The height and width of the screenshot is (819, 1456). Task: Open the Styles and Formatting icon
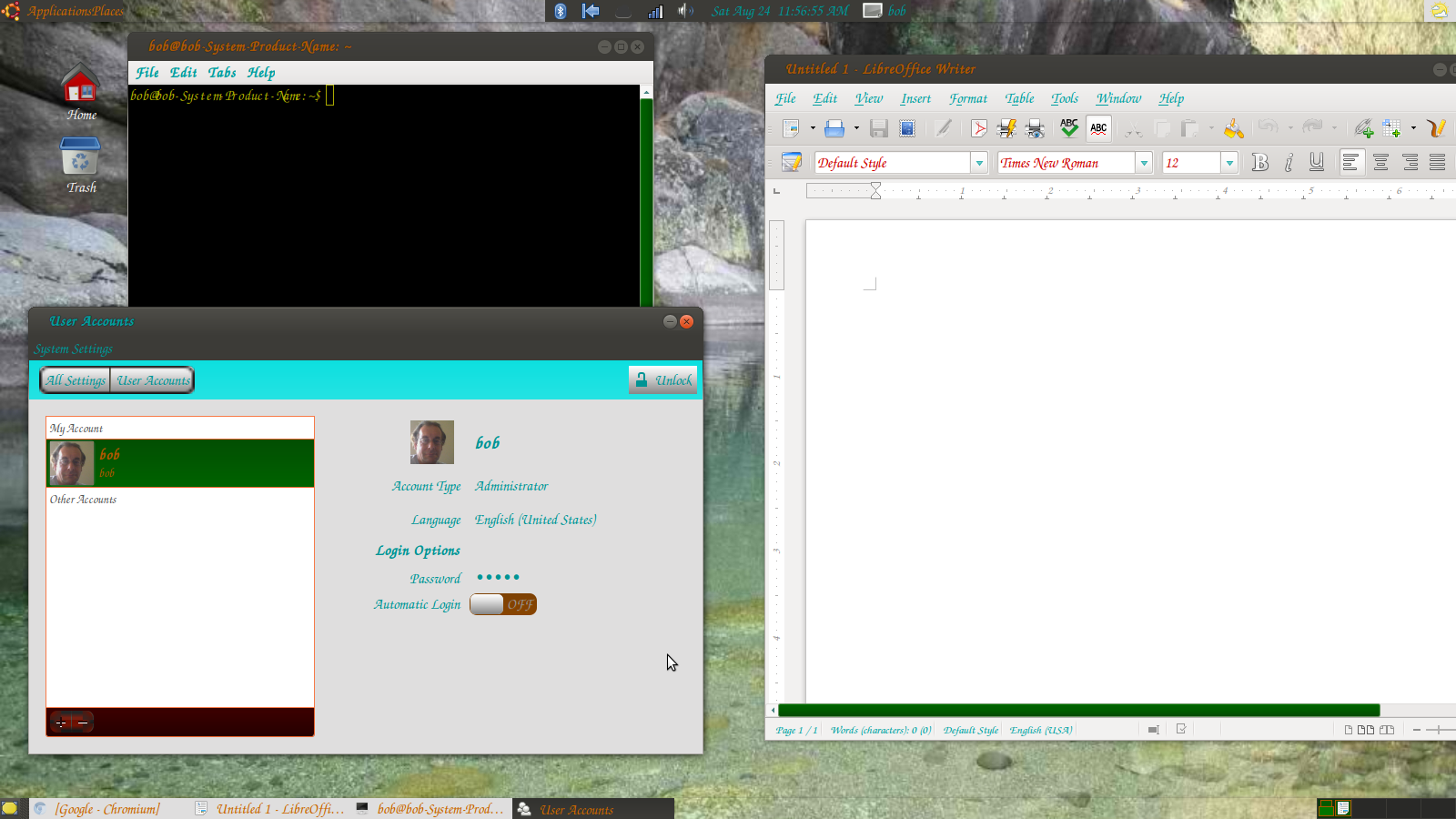coord(792,162)
